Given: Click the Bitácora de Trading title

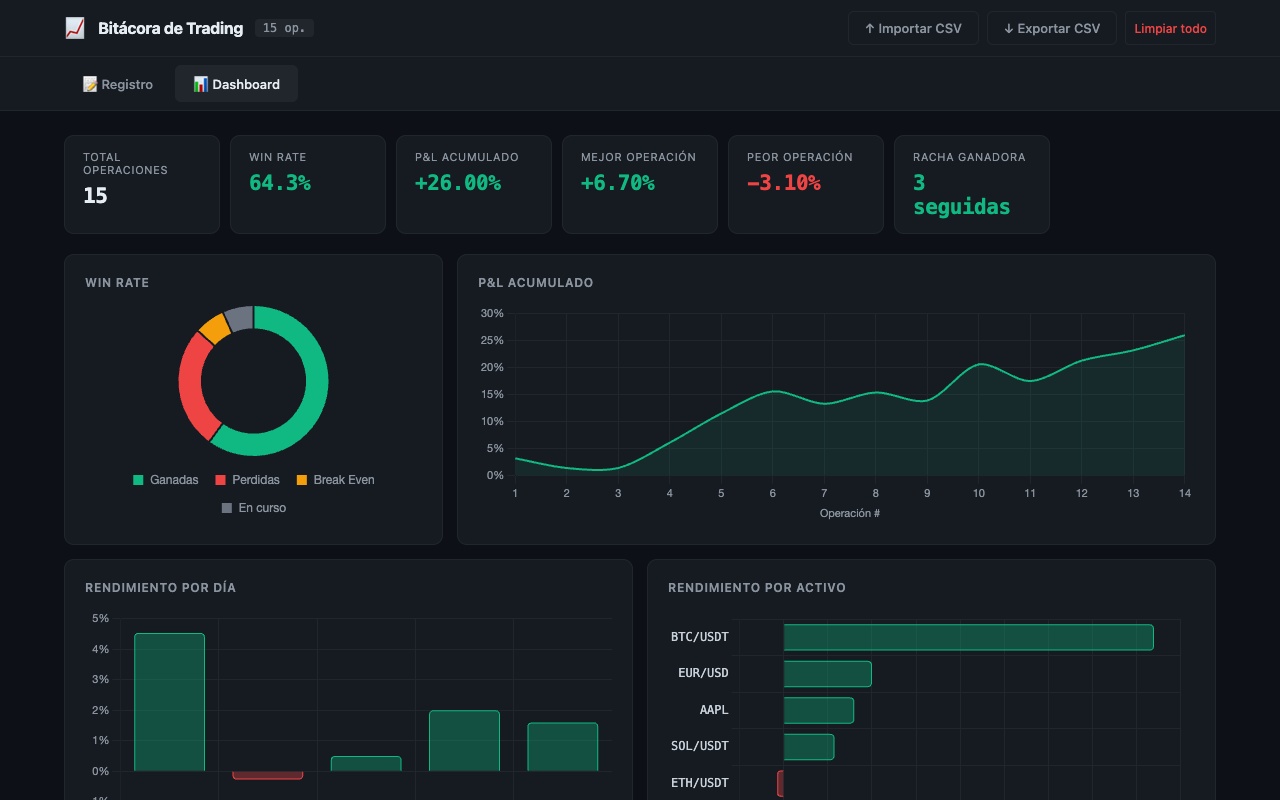Looking at the screenshot, I should tap(170, 28).
